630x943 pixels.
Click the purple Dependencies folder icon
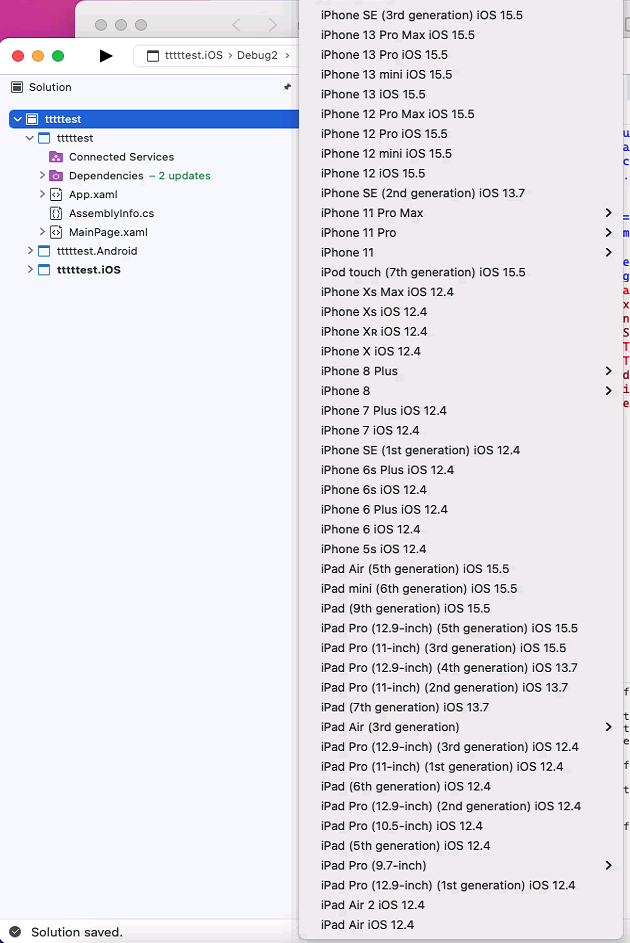[x=57, y=175]
